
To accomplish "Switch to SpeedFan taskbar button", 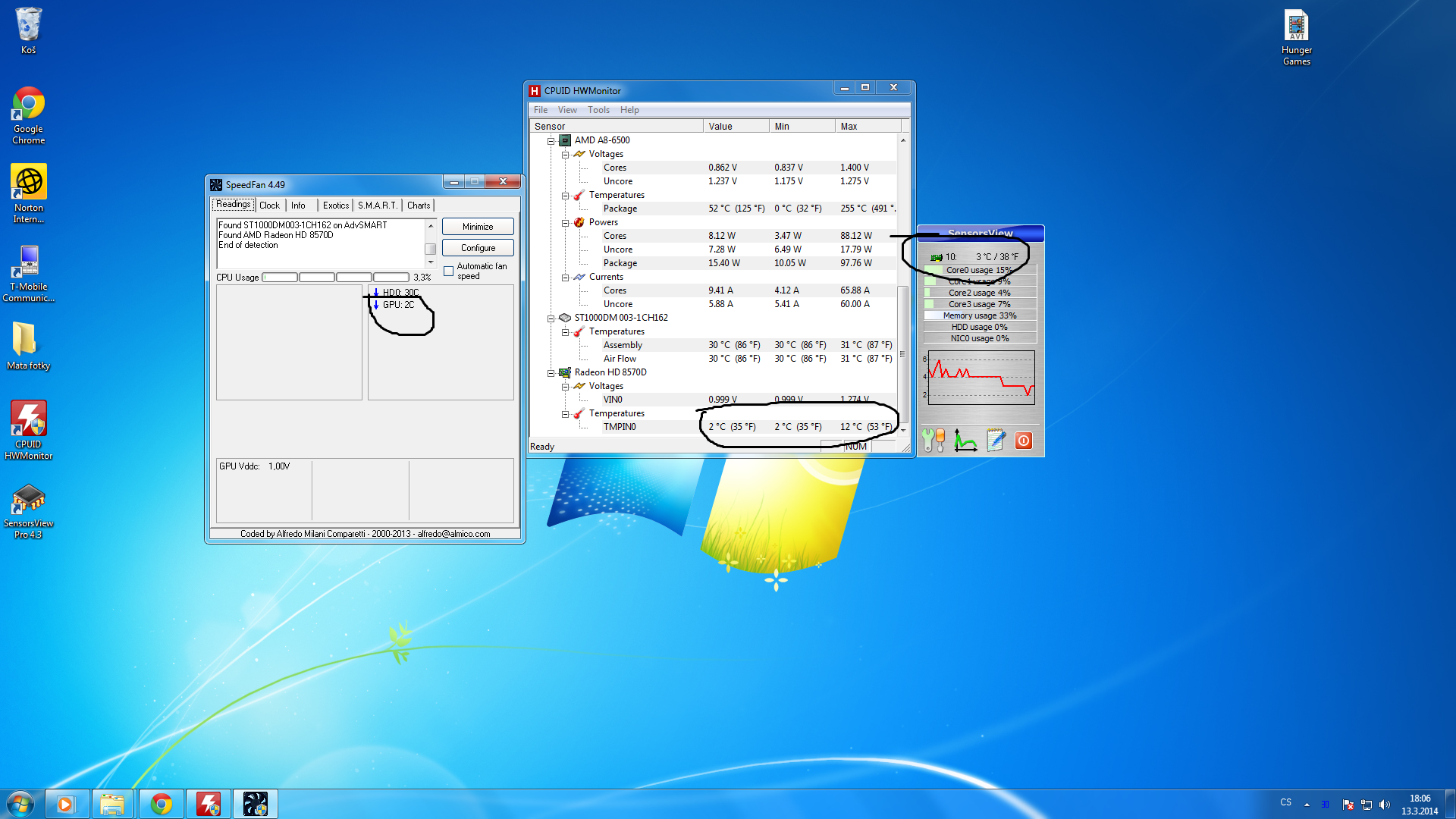I will click(x=256, y=804).
